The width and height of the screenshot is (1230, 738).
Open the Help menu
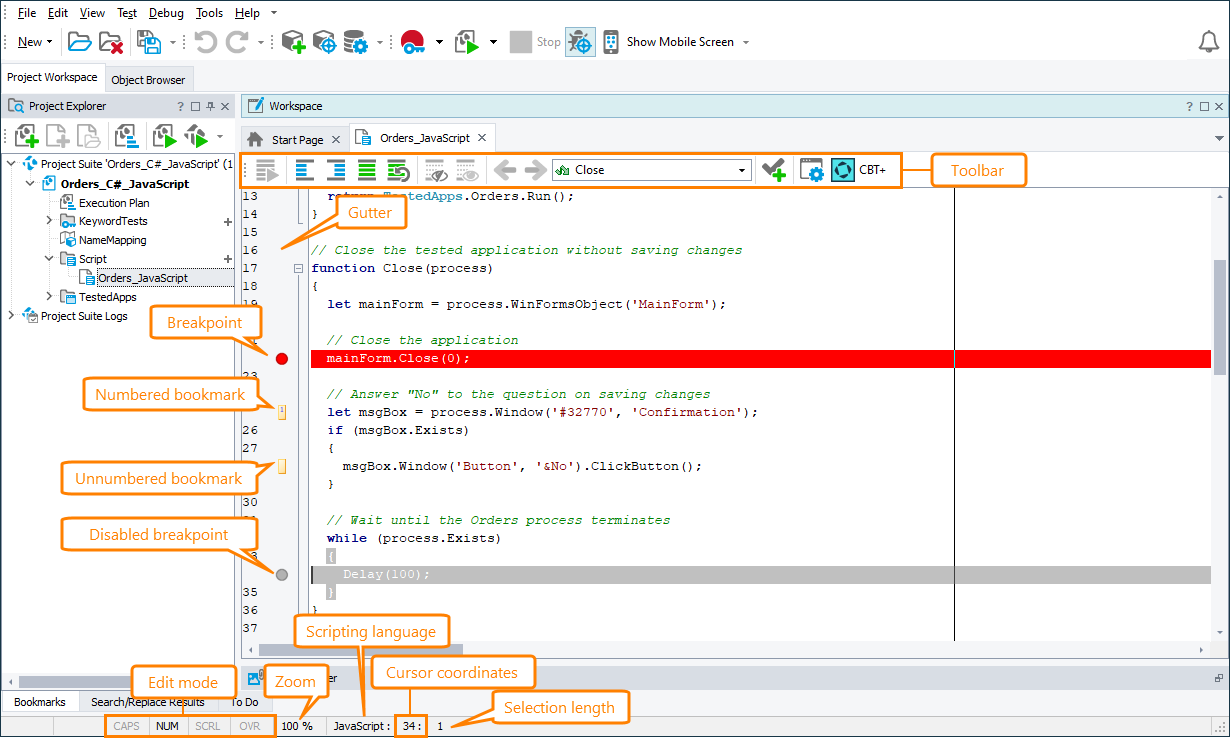pos(247,13)
